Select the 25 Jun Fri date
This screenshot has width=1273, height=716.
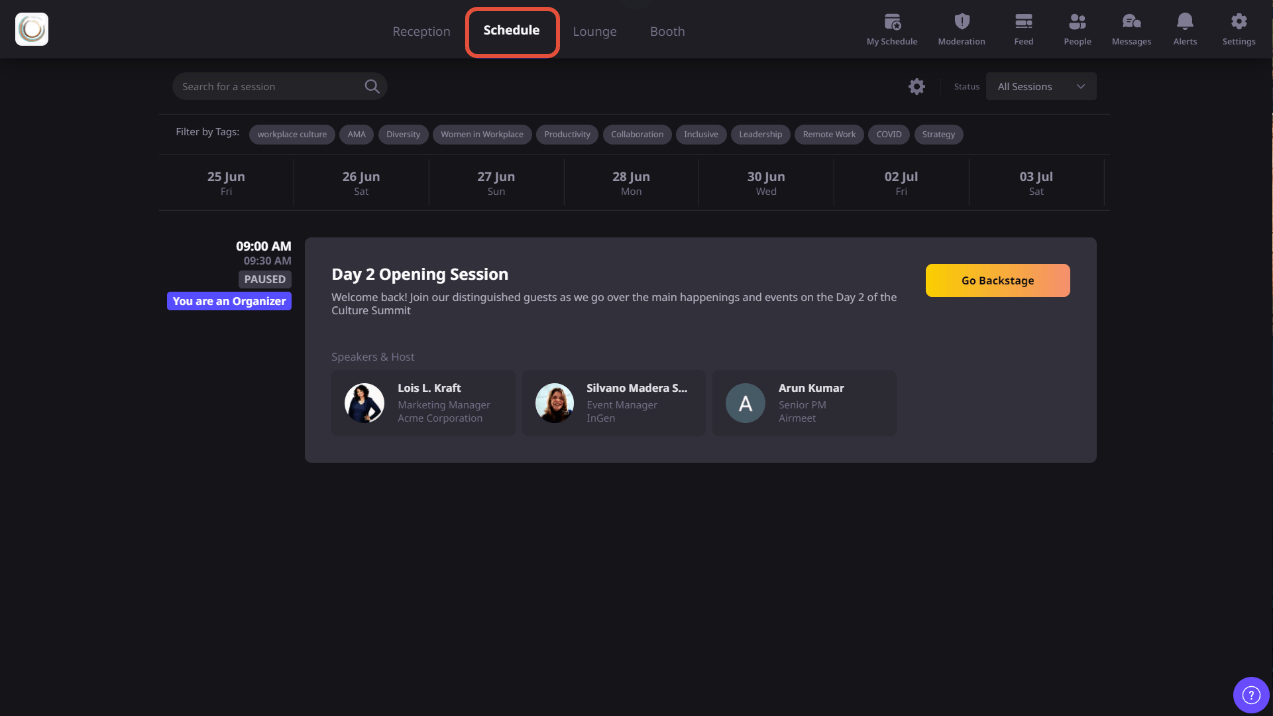(x=226, y=183)
